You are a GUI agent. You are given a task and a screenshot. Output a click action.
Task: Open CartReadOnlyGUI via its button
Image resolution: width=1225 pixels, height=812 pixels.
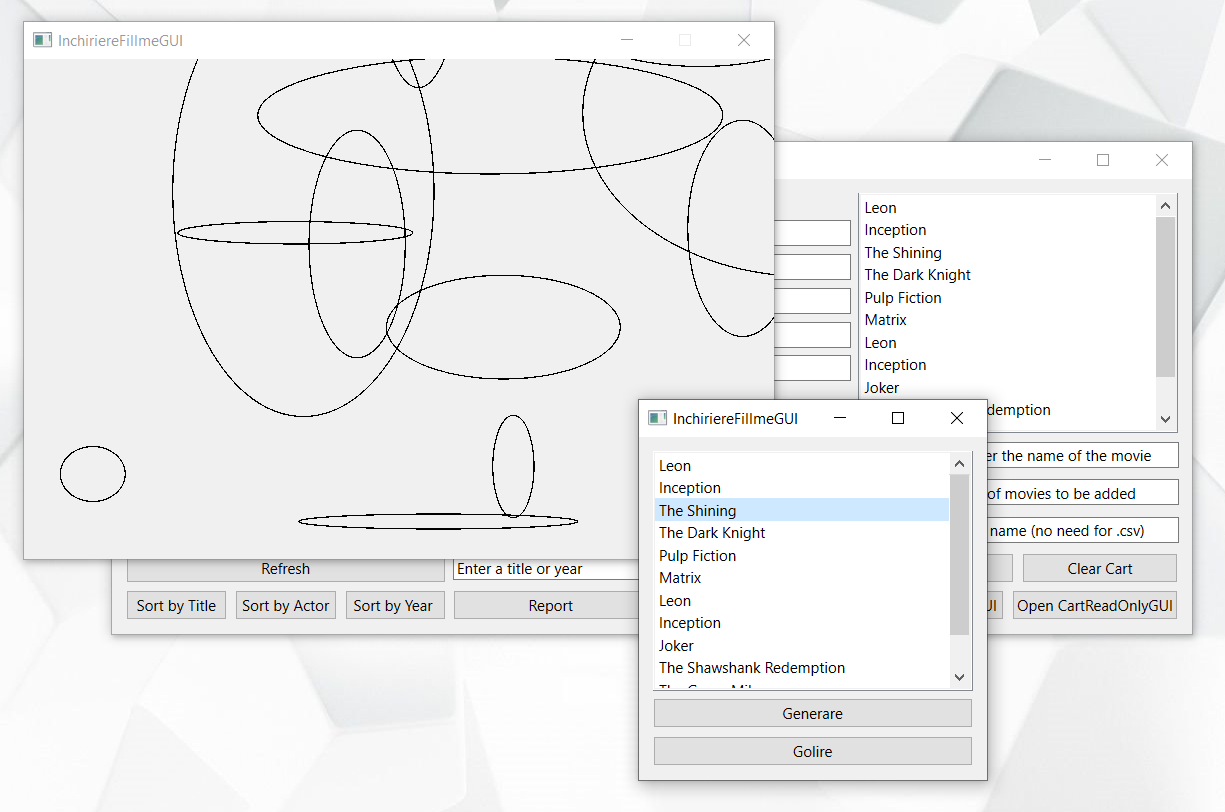click(1095, 606)
